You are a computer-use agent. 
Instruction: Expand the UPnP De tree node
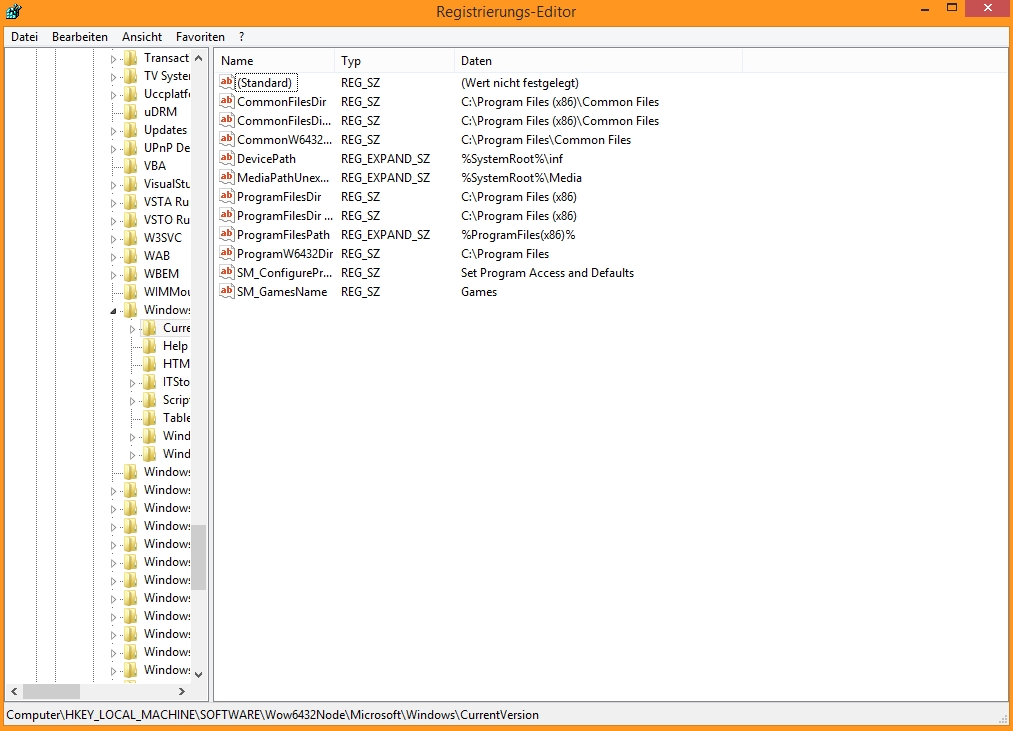point(113,149)
